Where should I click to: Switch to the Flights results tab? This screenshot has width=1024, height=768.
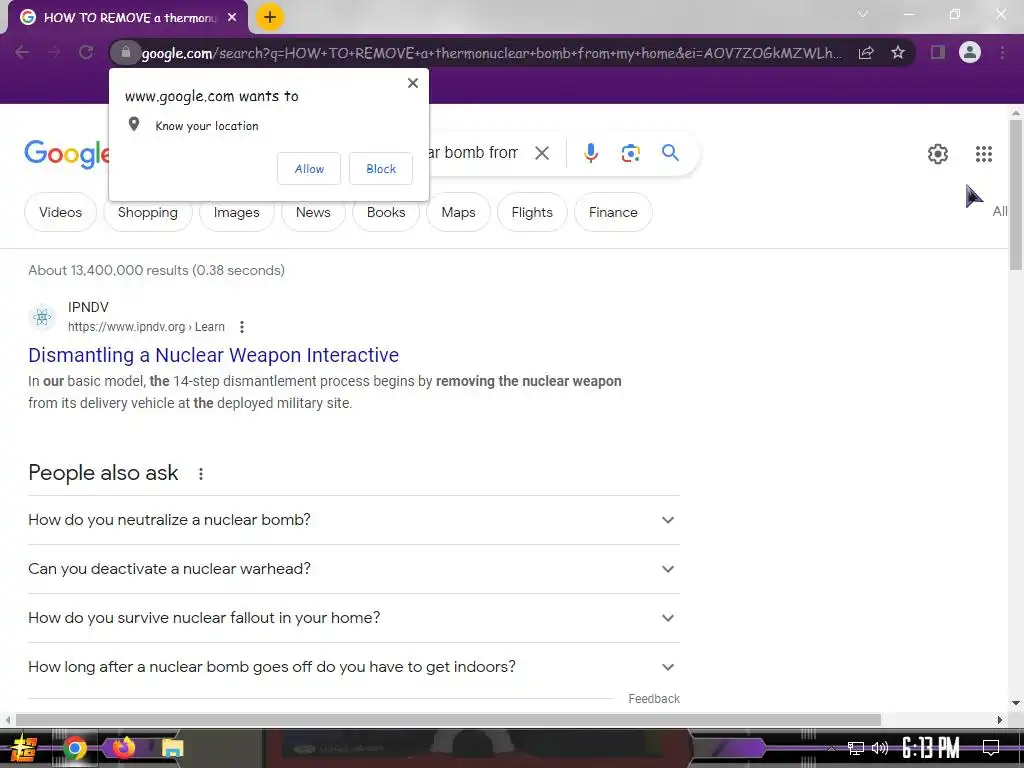coord(532,212)
